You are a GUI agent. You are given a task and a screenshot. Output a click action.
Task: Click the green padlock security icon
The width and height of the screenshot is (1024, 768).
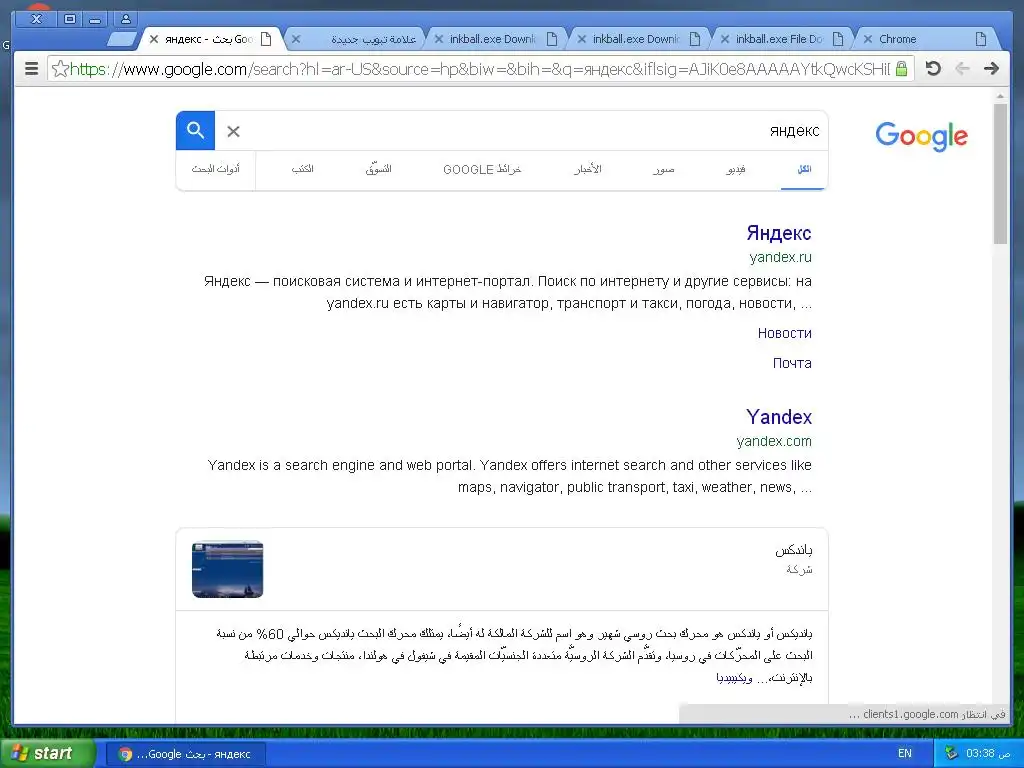902,69
